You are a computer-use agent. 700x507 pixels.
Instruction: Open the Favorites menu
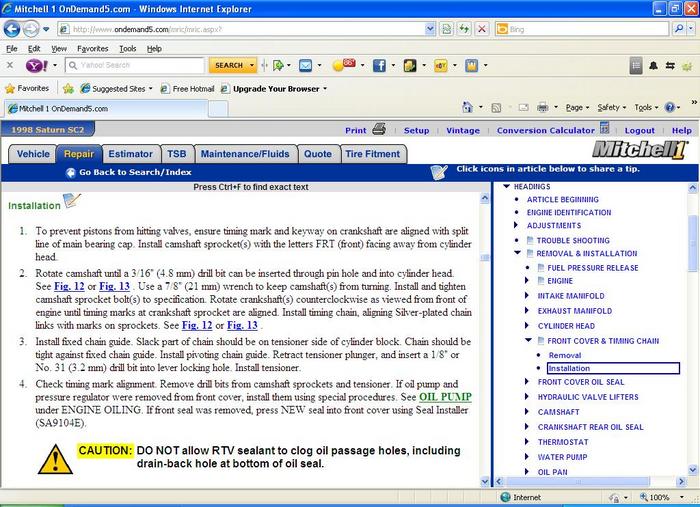[92, 49]
